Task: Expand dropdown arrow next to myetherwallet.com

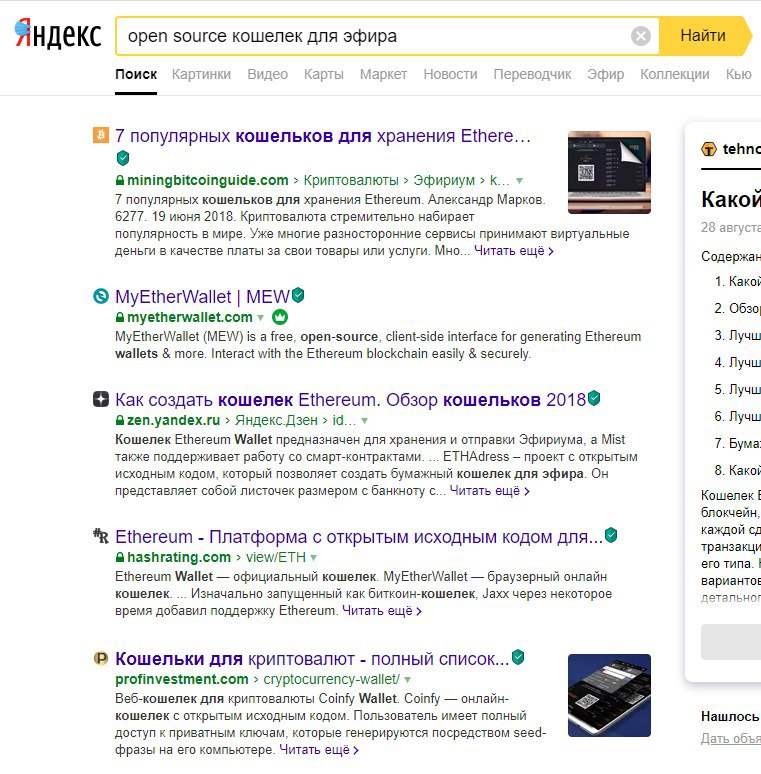Action: (261, 317)
